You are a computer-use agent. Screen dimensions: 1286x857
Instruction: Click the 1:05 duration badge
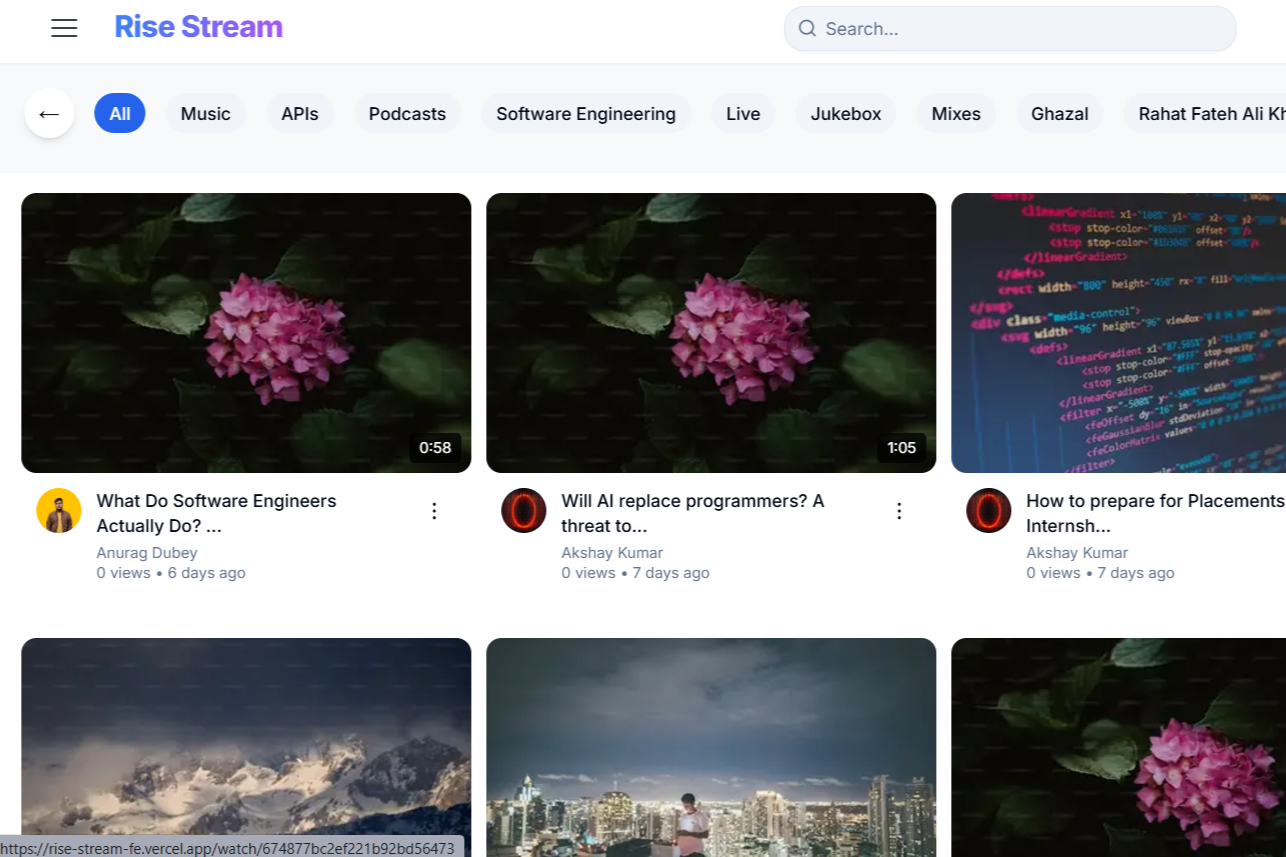pyautogui.click(x=901, y=448)
